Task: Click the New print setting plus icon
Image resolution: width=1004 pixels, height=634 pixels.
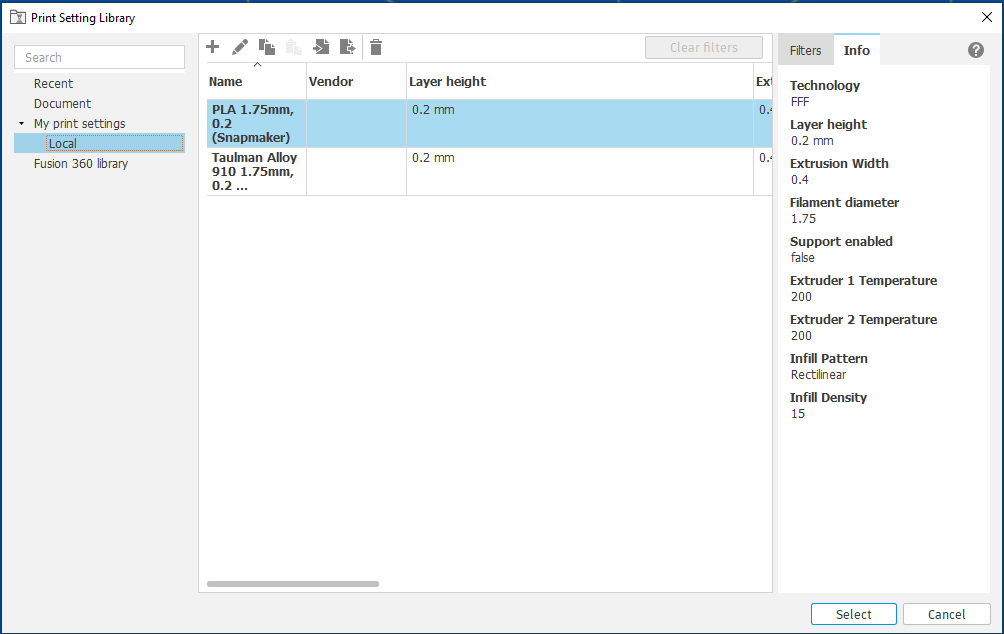Action: pyautogui.click(x=213, y=47)
